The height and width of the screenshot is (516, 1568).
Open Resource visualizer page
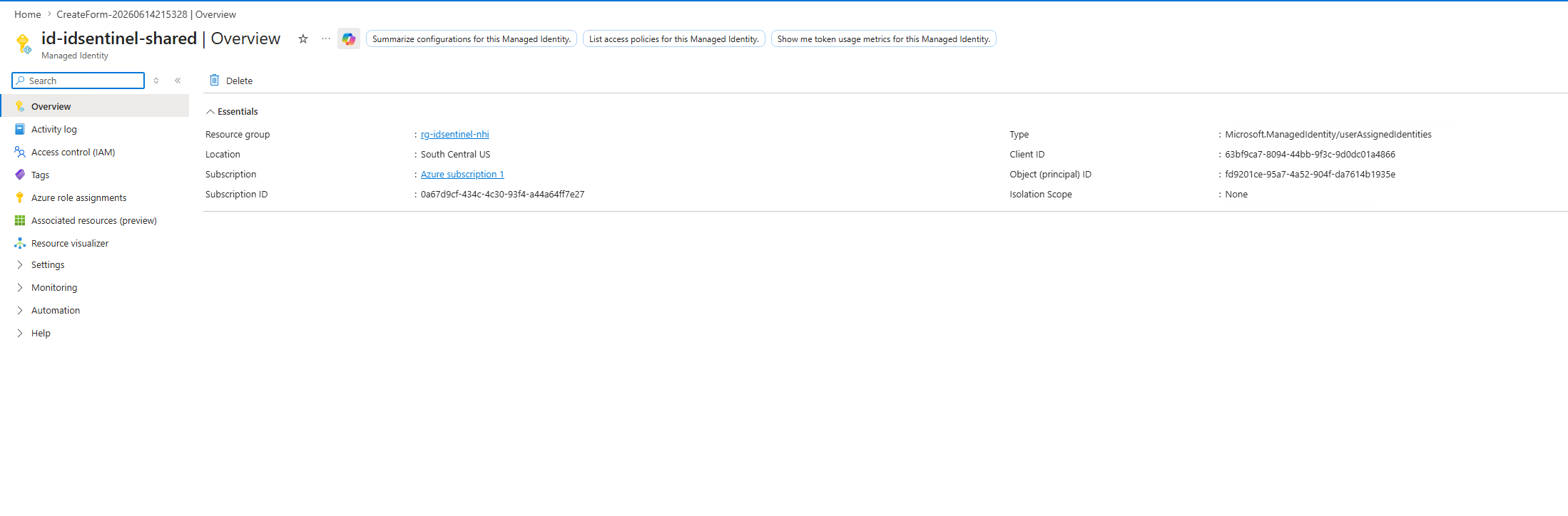click(95, 243)
